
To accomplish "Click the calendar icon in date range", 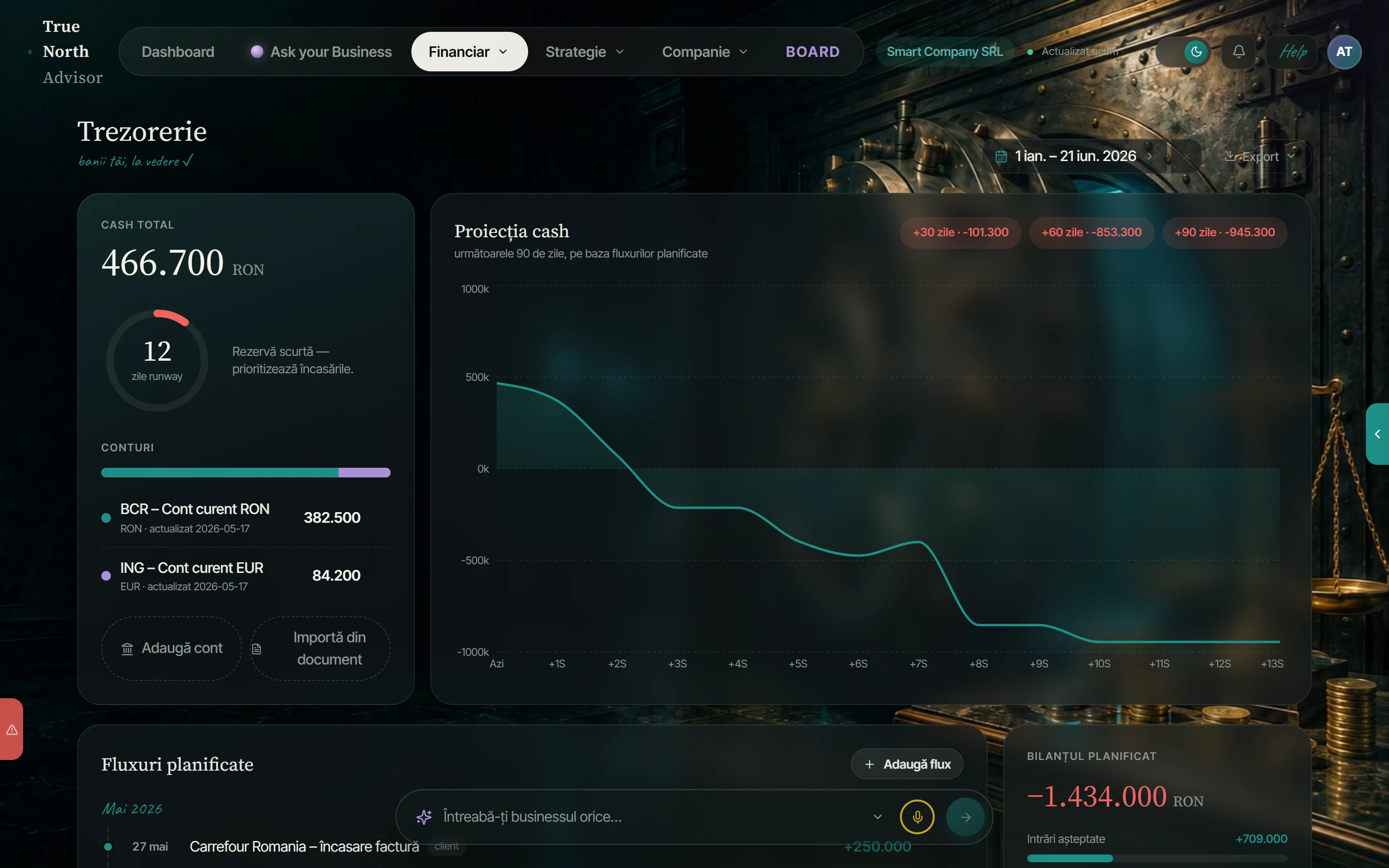I will click(1001, 156).
